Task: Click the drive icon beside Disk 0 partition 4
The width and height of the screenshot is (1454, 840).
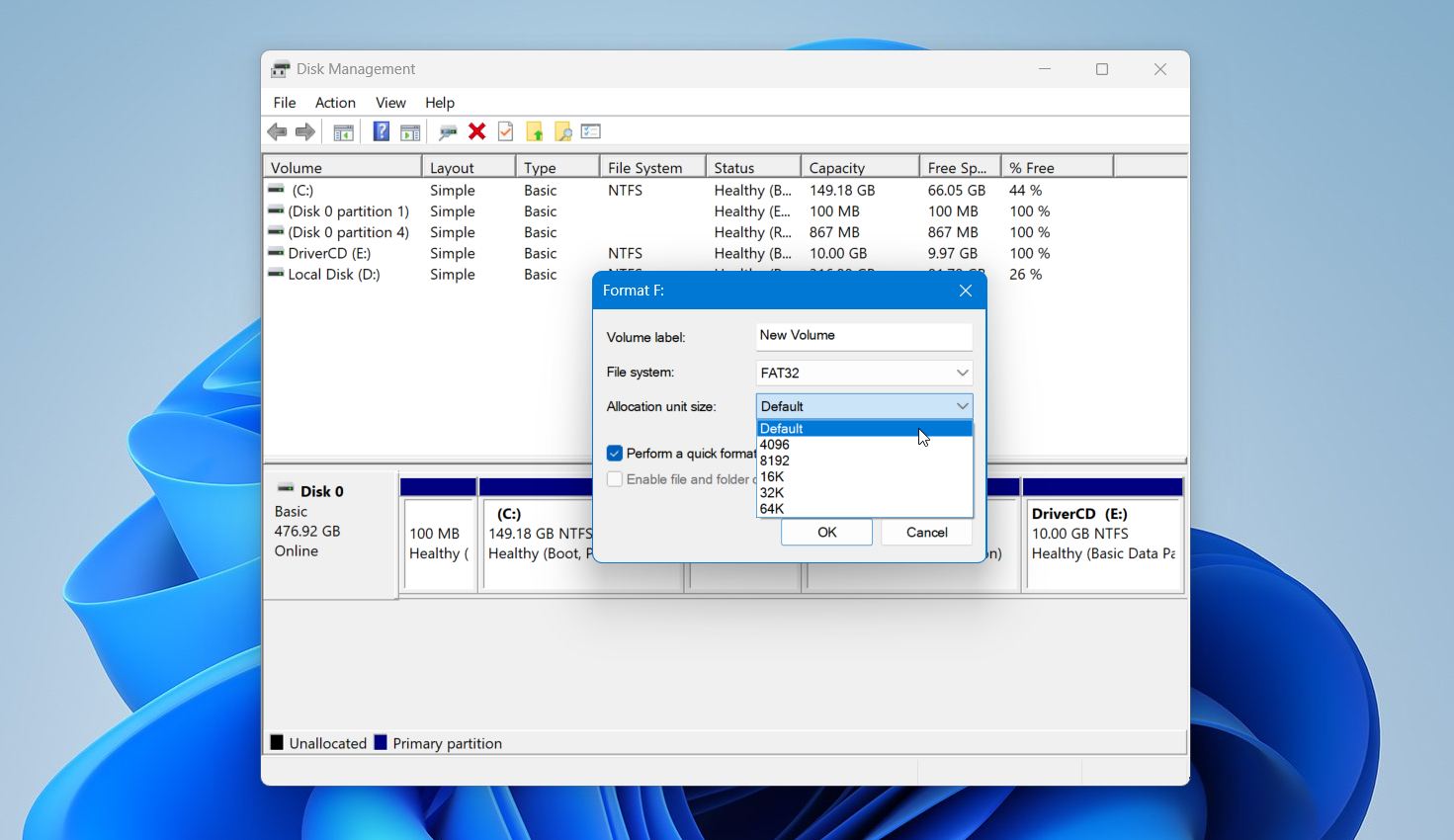Action: coord(276,231)
